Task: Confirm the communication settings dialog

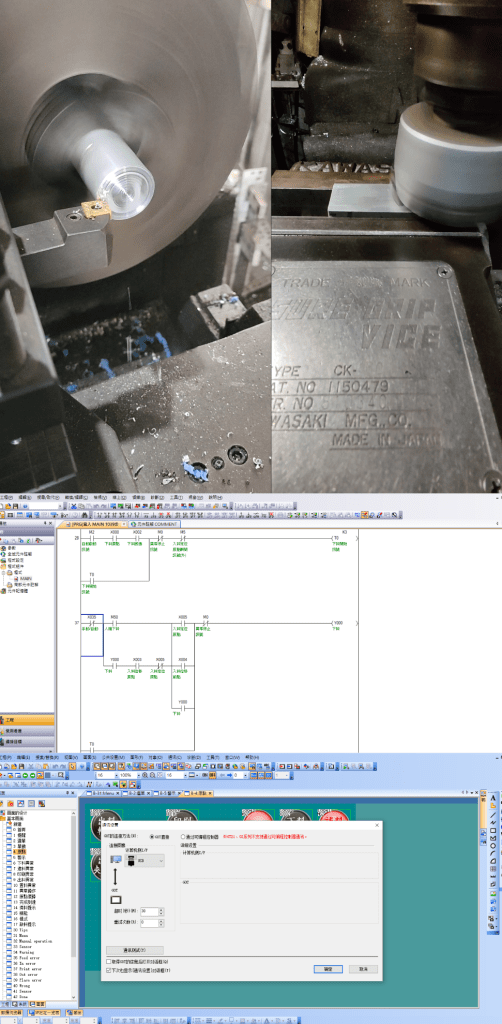Action: 328,968
